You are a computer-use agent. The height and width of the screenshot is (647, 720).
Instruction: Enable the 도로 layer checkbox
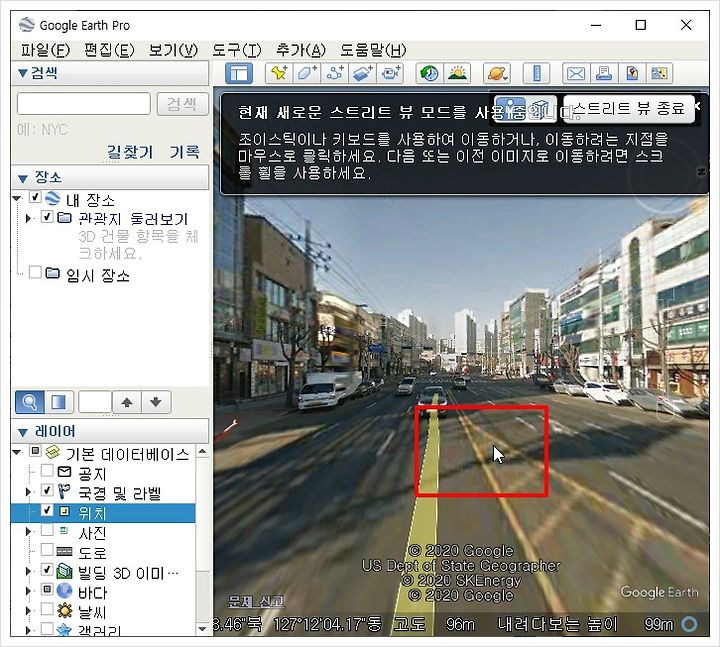pyautogui.click(x=47, y=549)
